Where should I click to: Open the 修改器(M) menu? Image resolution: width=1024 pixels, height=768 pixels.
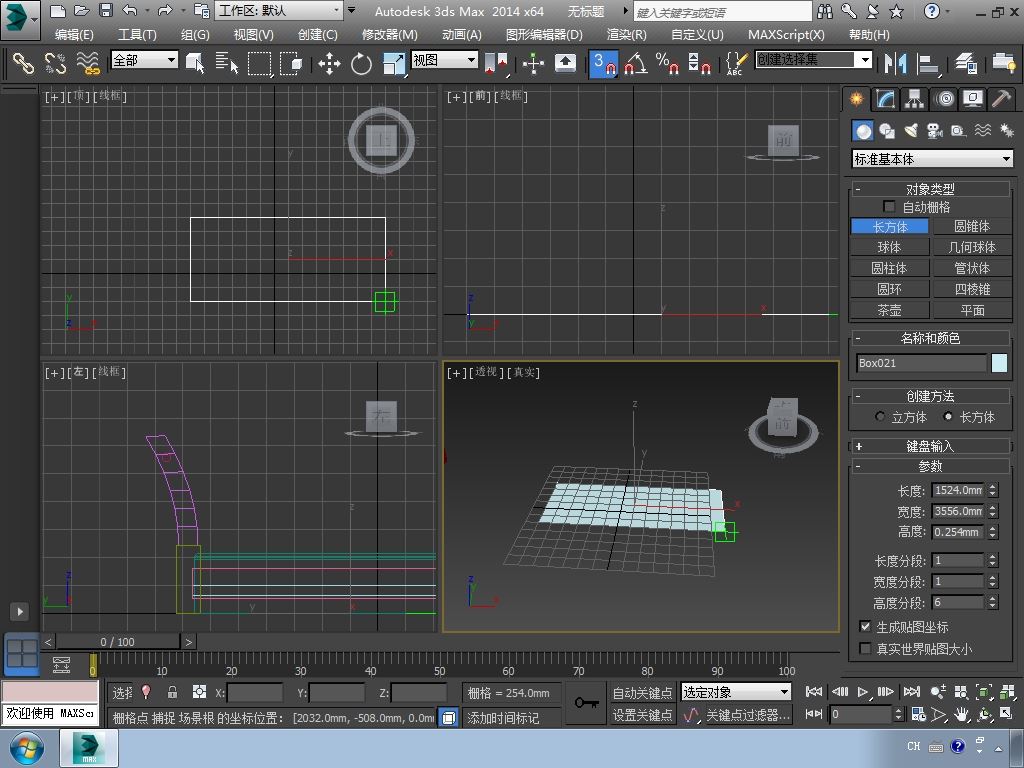point(389,35)
